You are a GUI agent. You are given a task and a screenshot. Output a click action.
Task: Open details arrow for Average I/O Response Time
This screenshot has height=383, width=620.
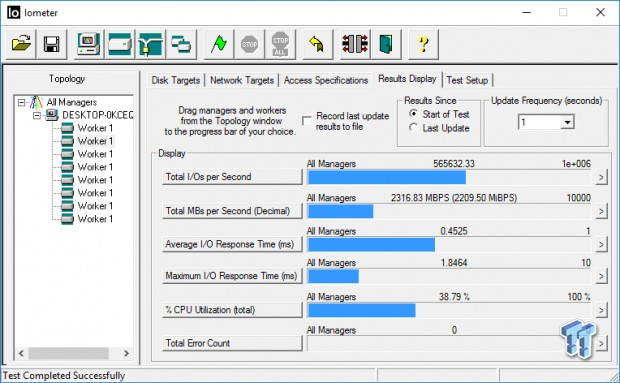coord(601,244)
